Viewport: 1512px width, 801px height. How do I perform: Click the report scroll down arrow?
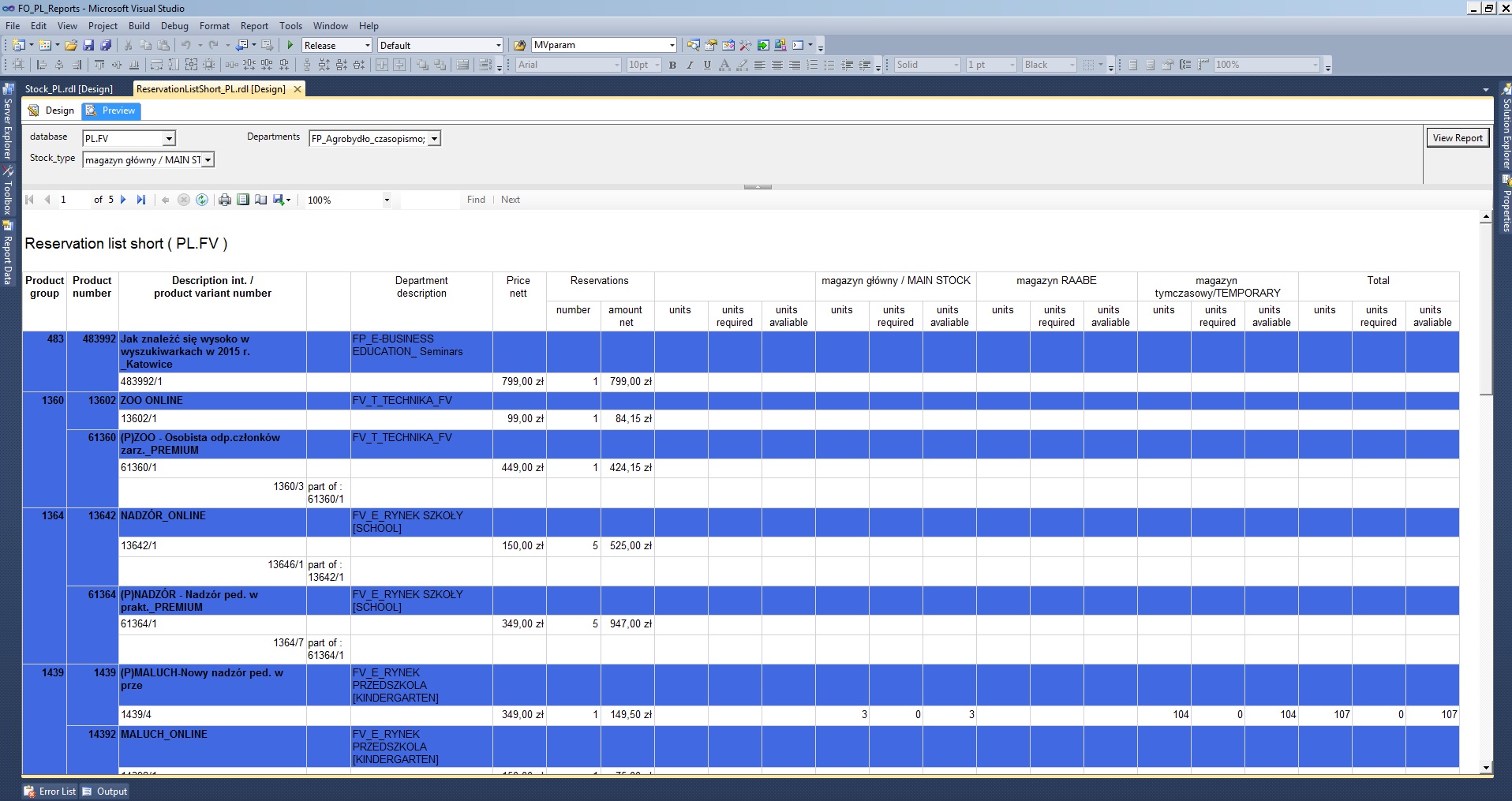click(1486, 767)
